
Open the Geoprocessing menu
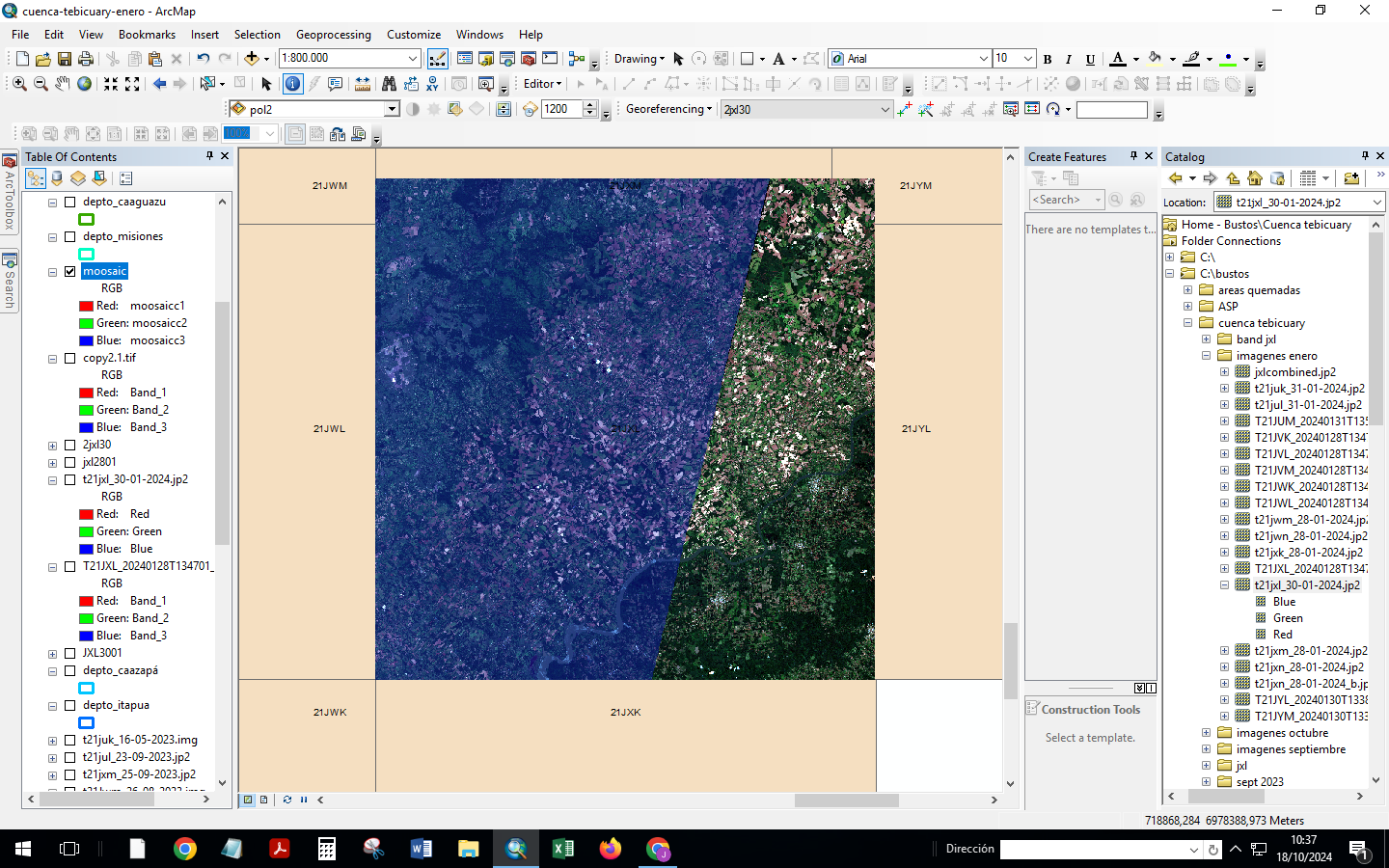point(333,34)
